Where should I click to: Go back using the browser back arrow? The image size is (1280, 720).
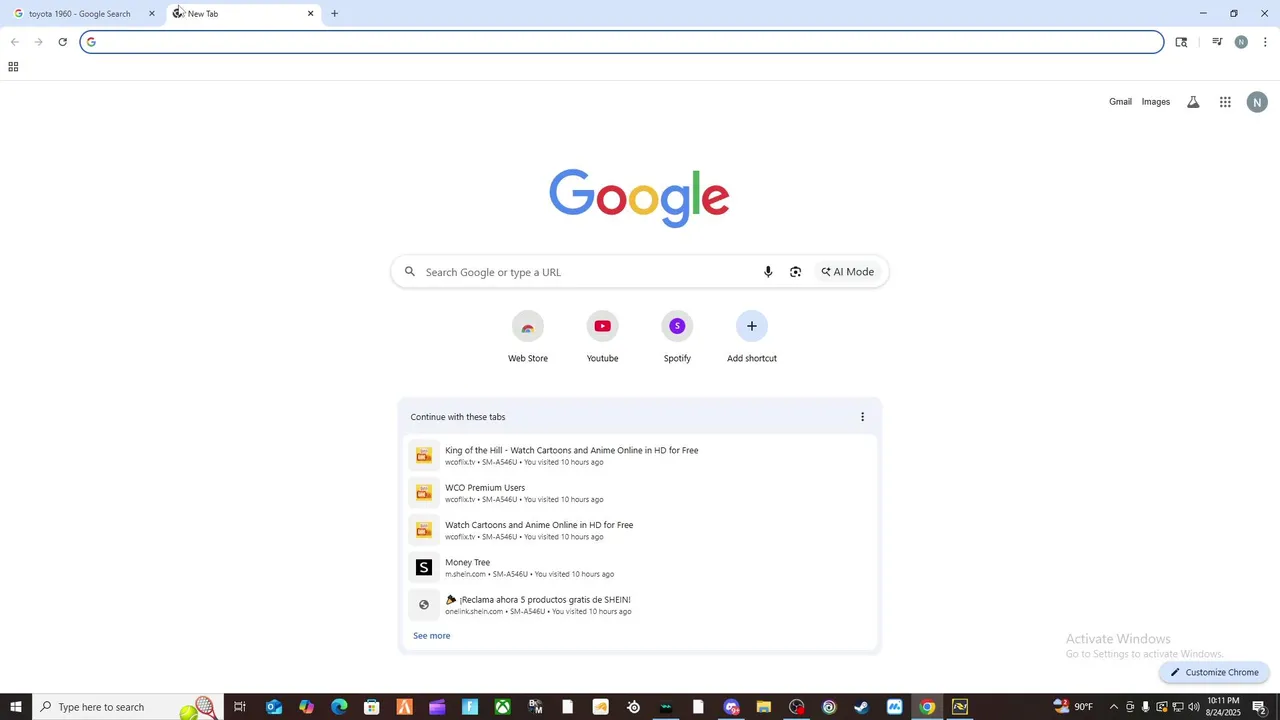pyautogui.click(x=14, y=42)
